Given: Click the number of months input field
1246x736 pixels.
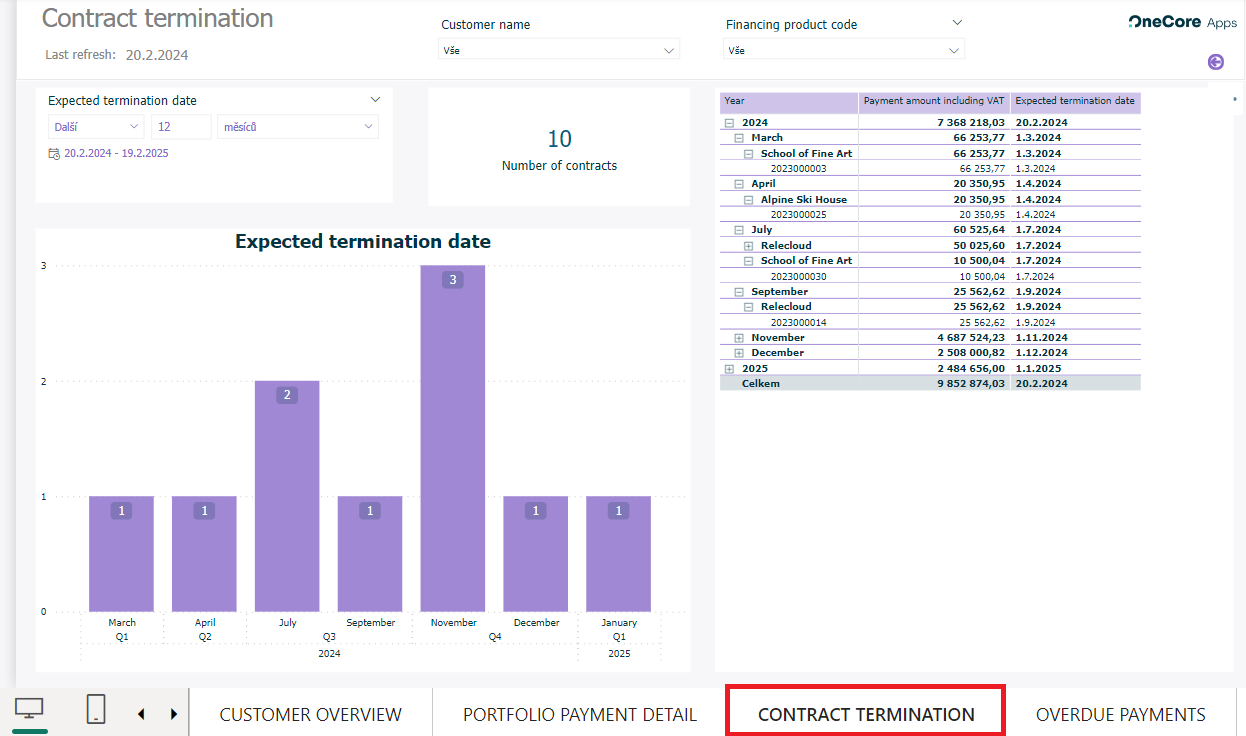Looking at the screenshot, I should pos(181,127).
